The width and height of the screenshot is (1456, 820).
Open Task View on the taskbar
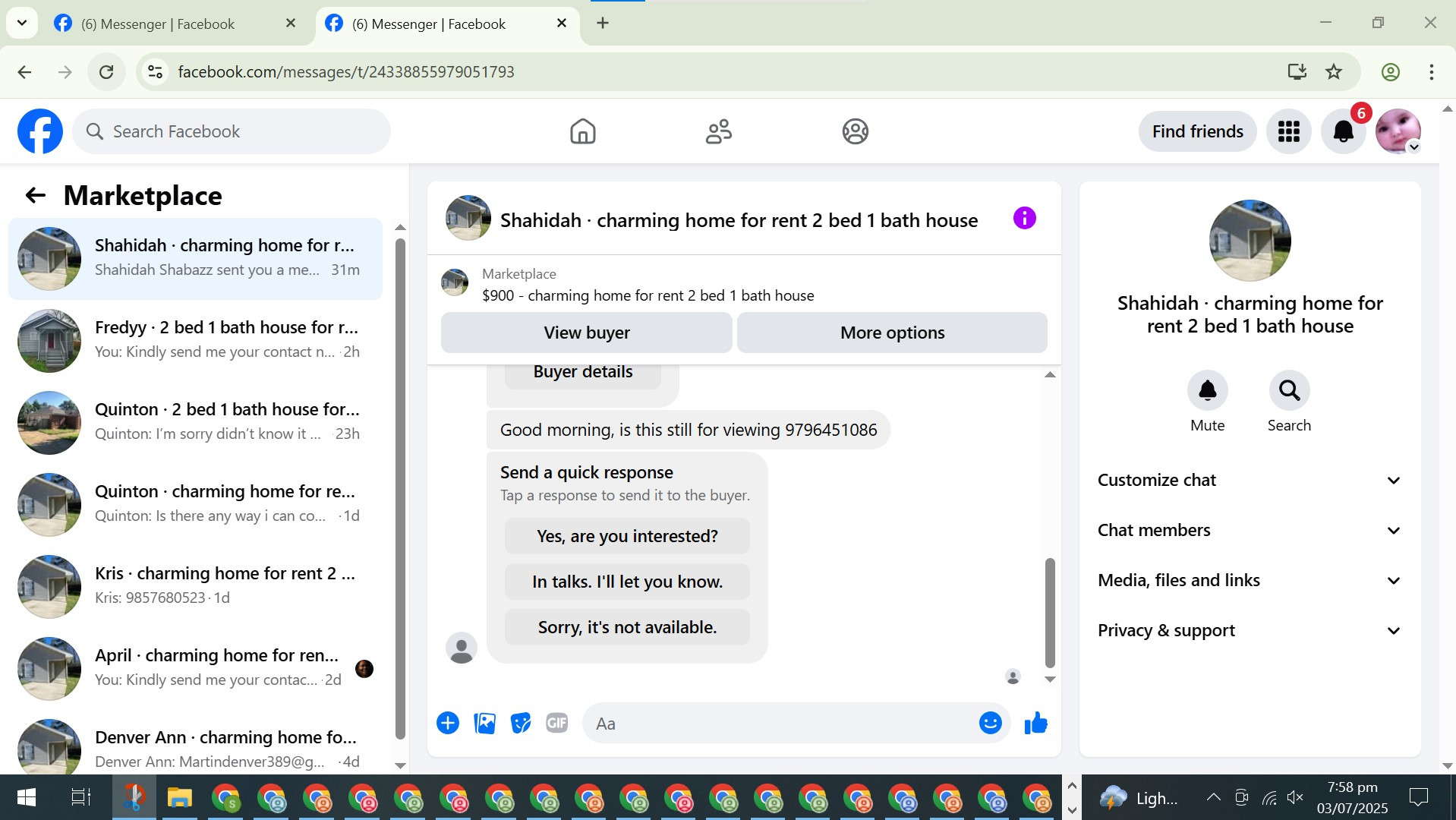tap(80, 797)
